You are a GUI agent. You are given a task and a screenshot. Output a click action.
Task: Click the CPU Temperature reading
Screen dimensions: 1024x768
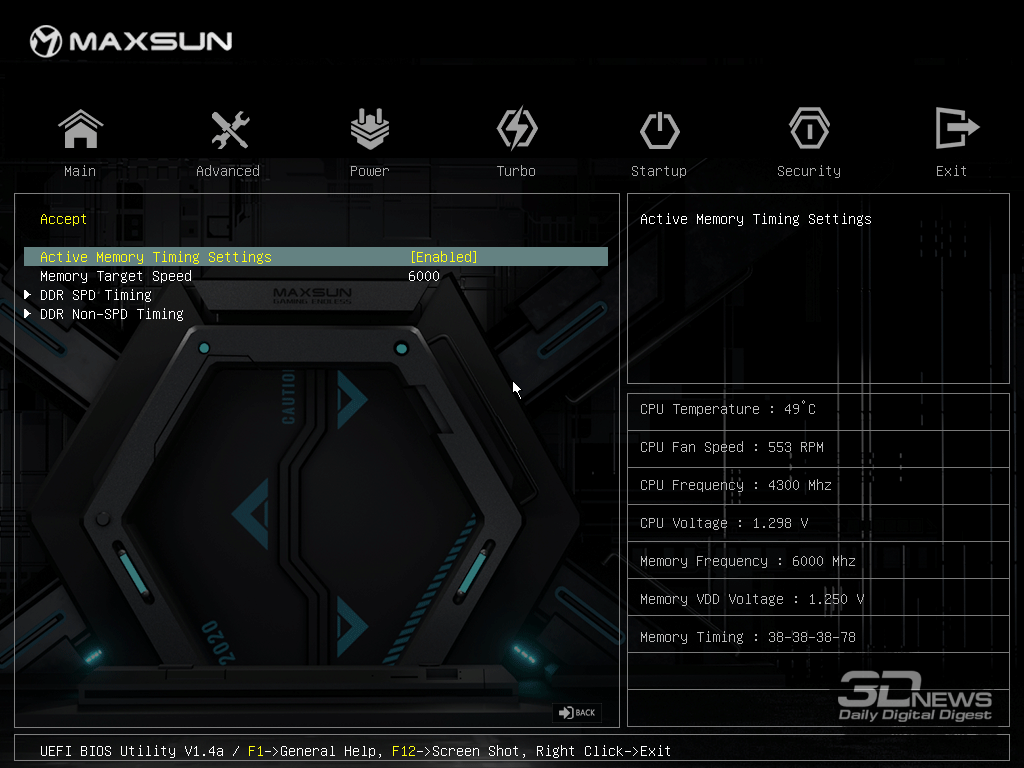[728, 409]
